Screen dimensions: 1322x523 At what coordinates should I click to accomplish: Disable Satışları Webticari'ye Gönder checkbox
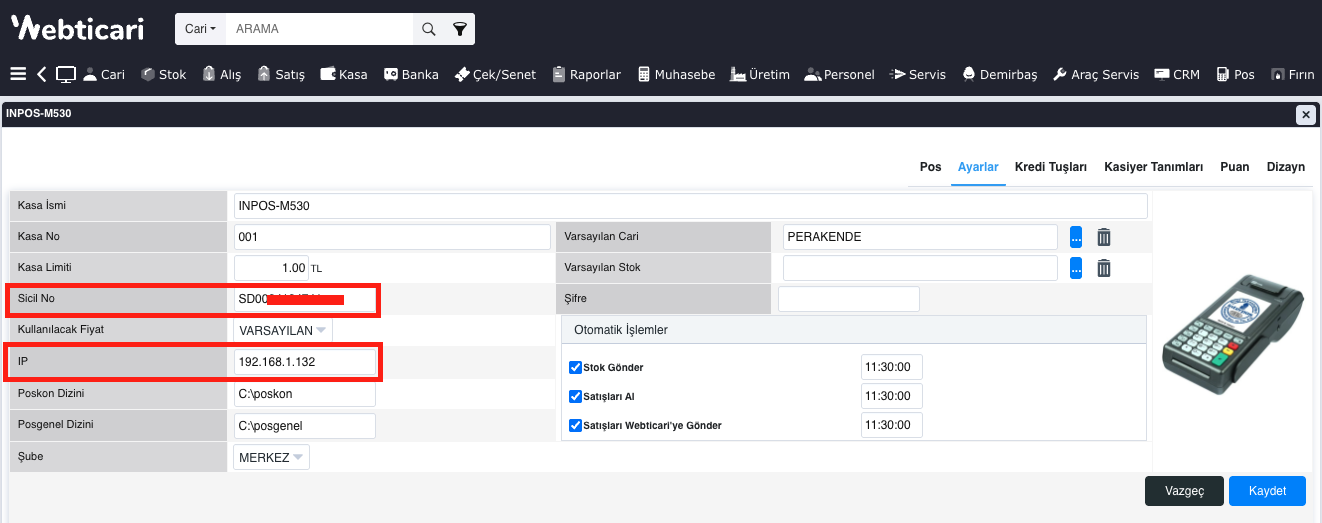pos(575,425)
